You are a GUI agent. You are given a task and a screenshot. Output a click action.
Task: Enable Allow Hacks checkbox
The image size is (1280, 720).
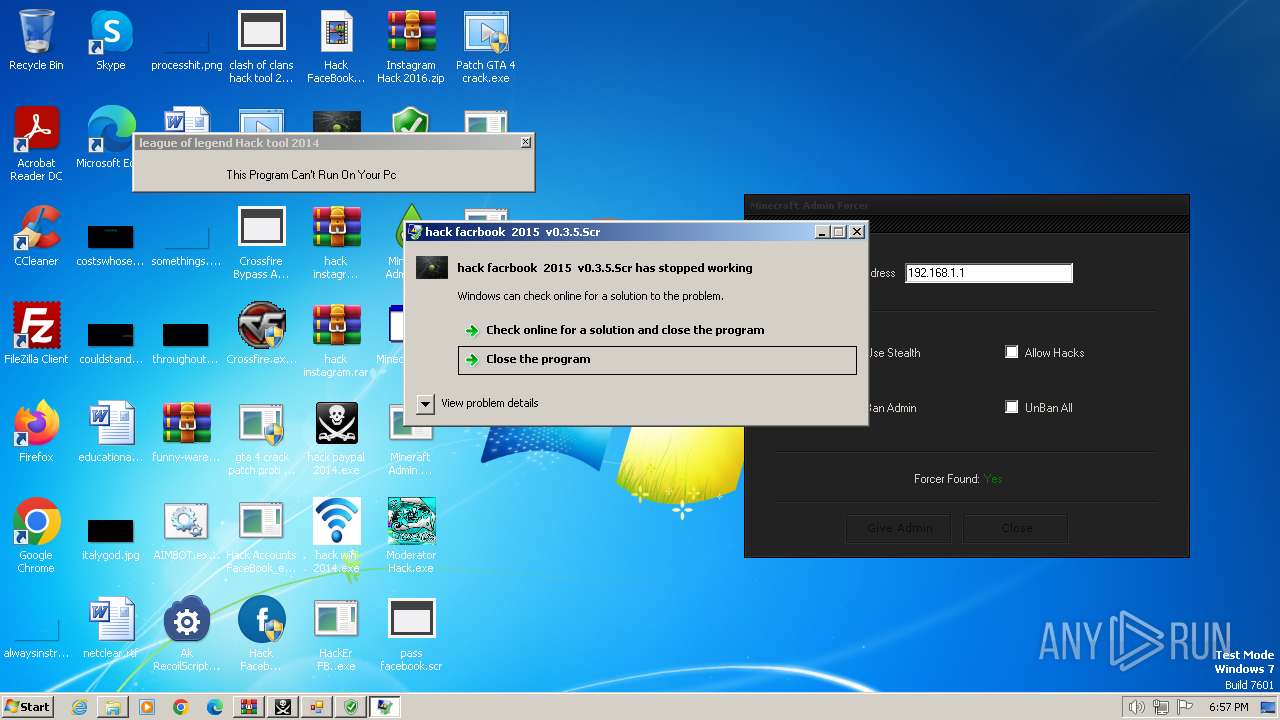pos(1012,352)
